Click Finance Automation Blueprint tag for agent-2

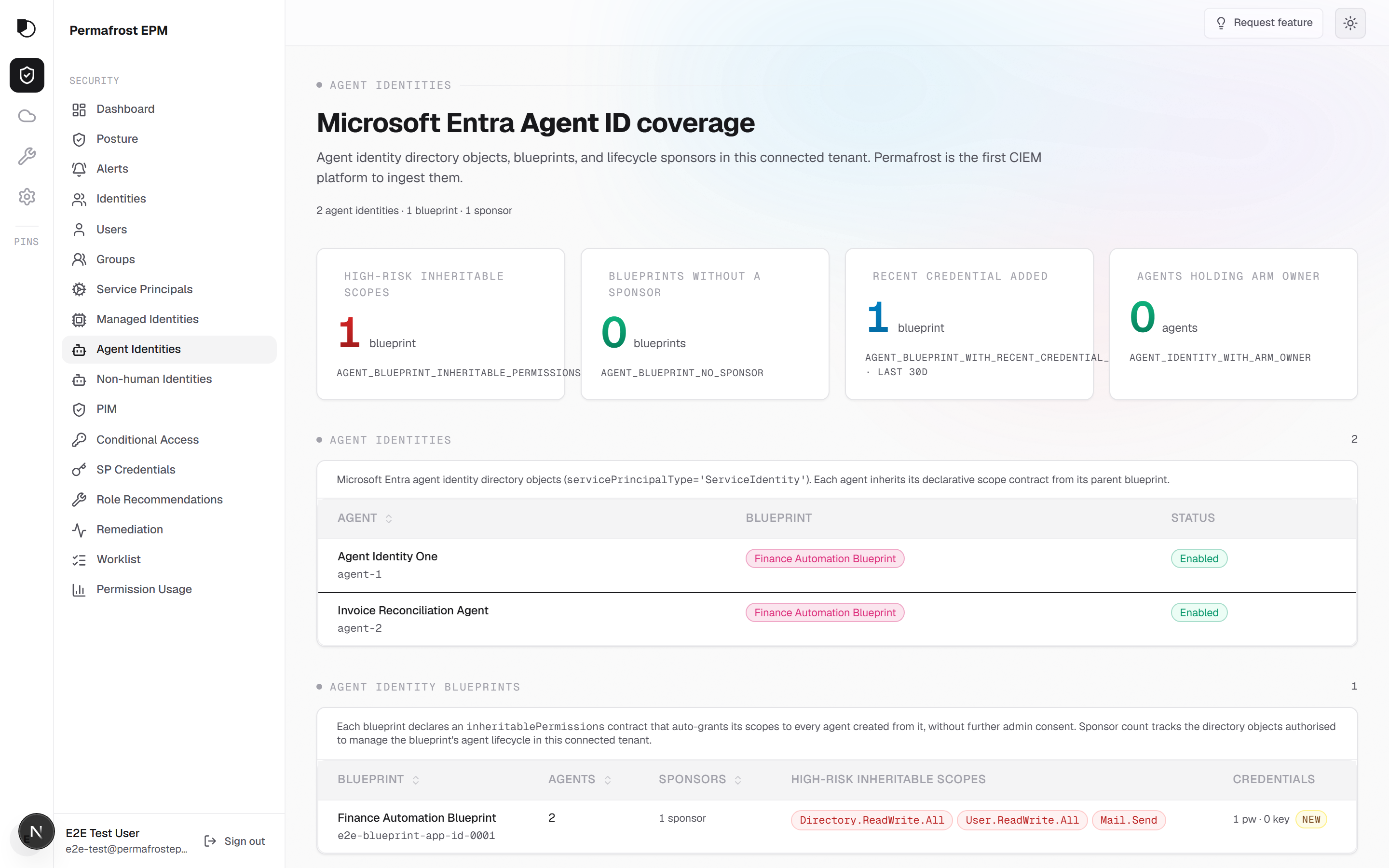[x=825, y=612]
